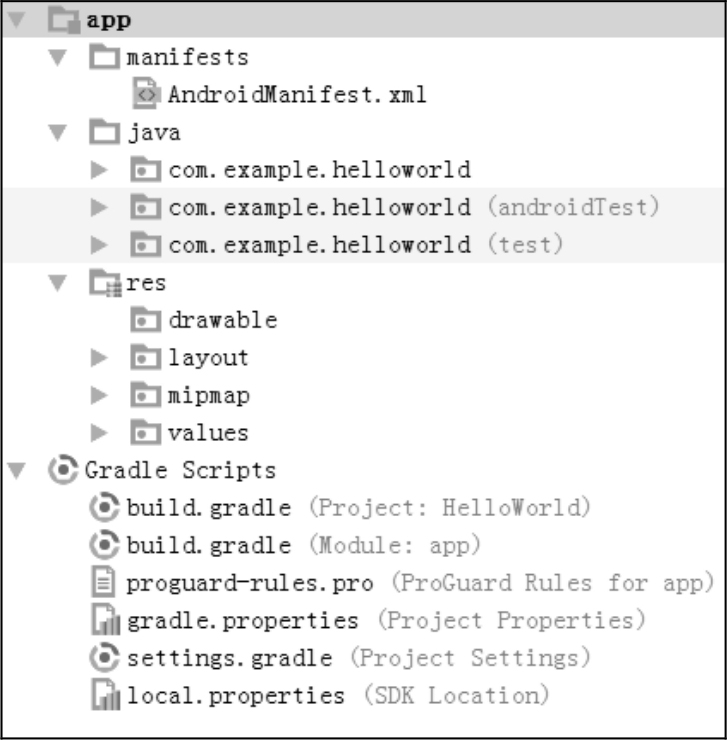The height and width of the screenshot is (740, 727).
Task: Expand the mipmap folder arrow
Action: [x=98, y=396]
